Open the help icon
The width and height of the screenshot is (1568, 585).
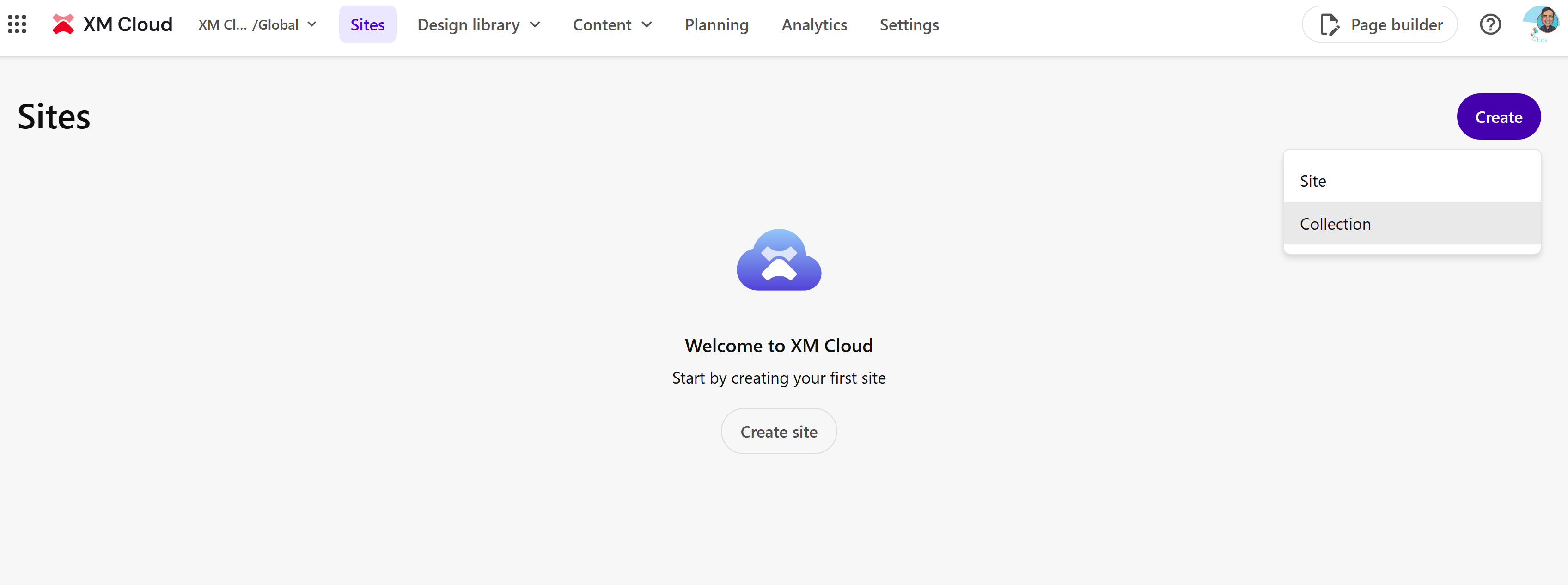(1490, 24)
